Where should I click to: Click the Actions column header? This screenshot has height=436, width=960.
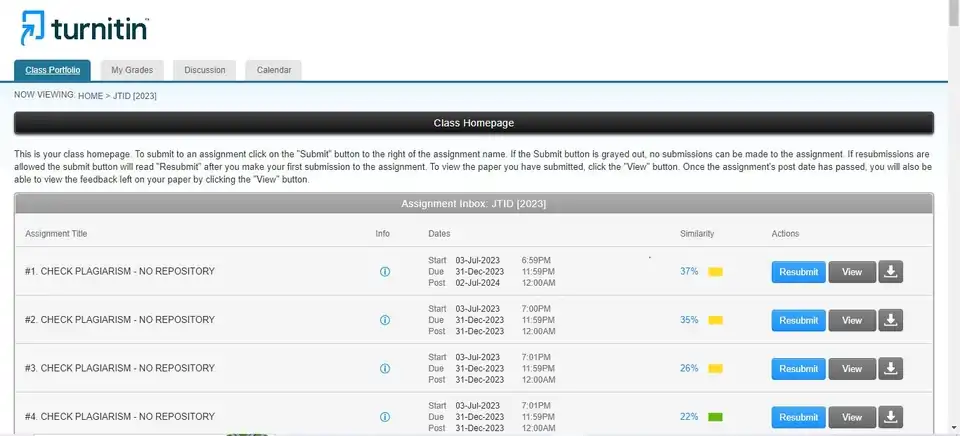[786, 234]
